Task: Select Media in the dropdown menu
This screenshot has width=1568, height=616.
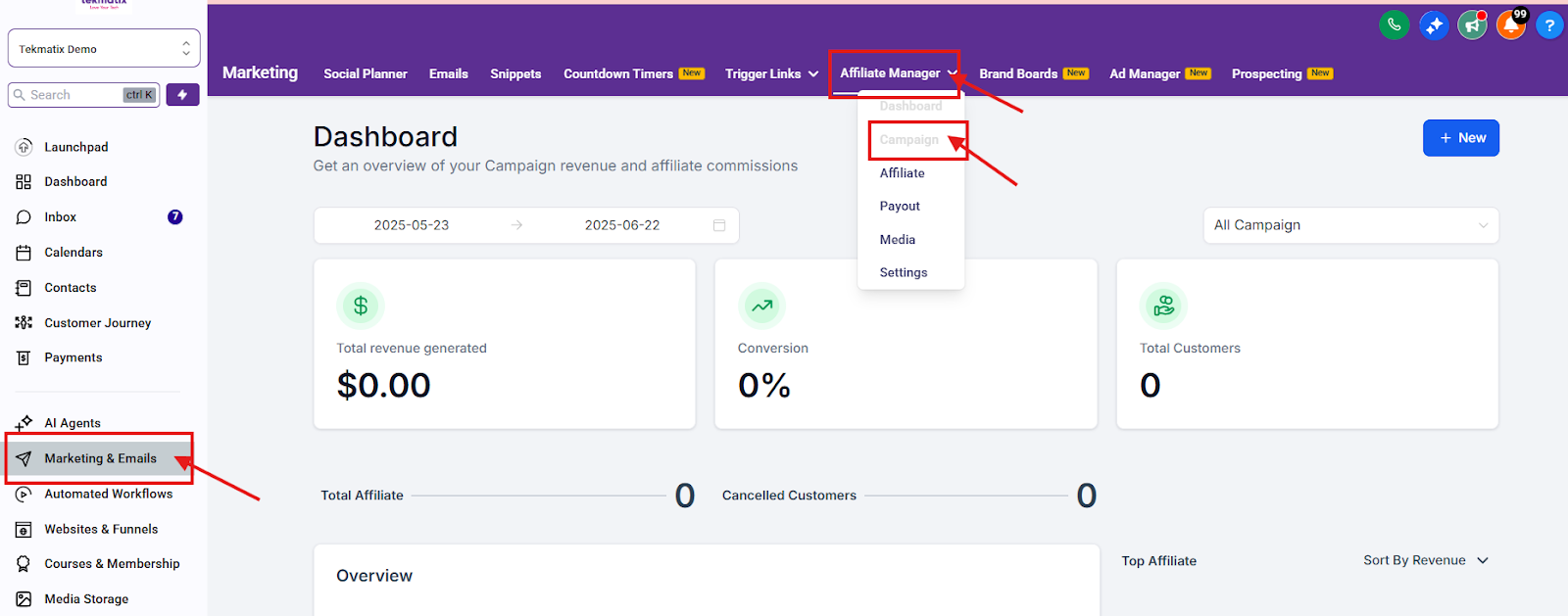Action: [898, 240]
